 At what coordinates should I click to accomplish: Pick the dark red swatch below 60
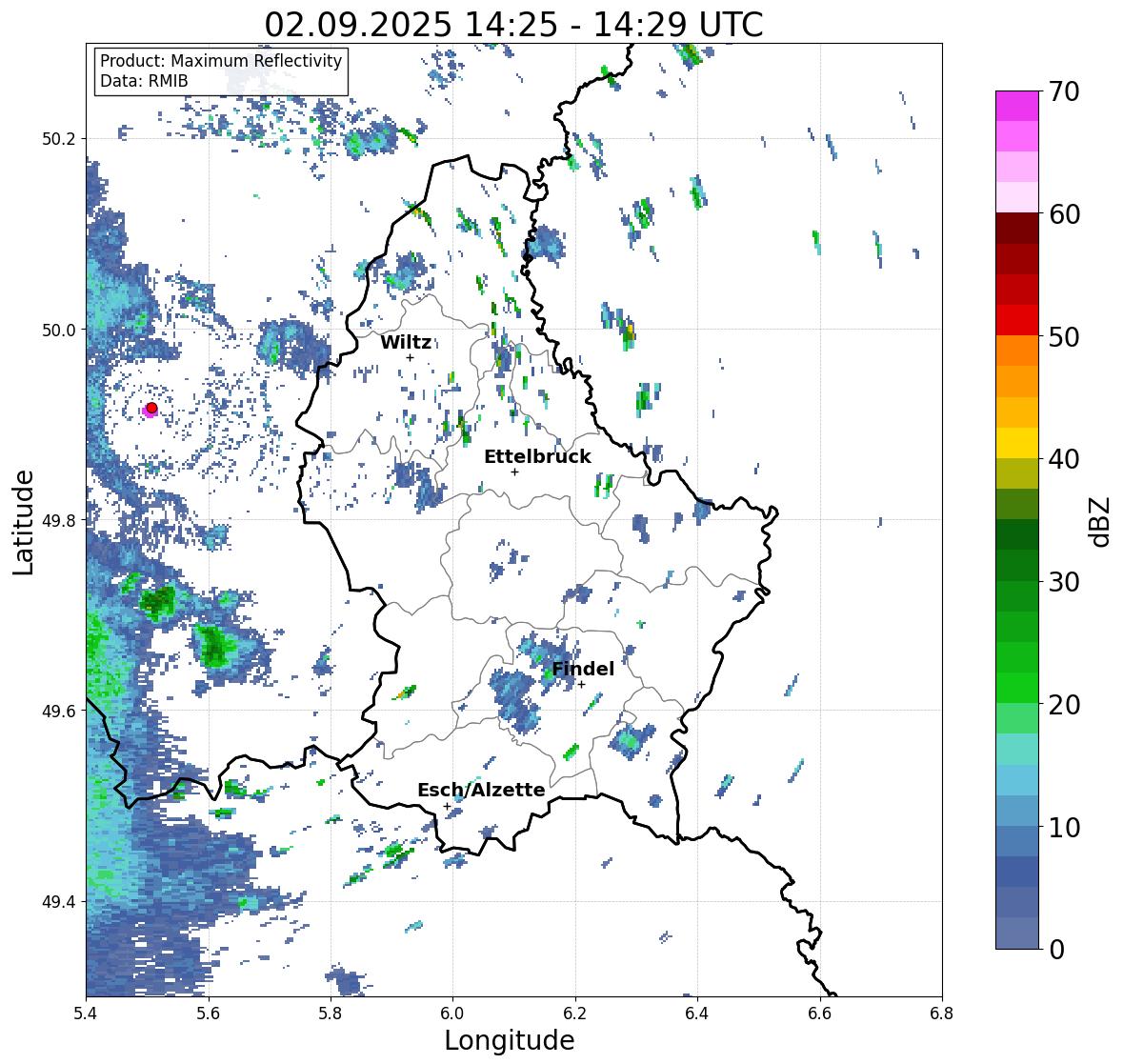point(1017,229)
